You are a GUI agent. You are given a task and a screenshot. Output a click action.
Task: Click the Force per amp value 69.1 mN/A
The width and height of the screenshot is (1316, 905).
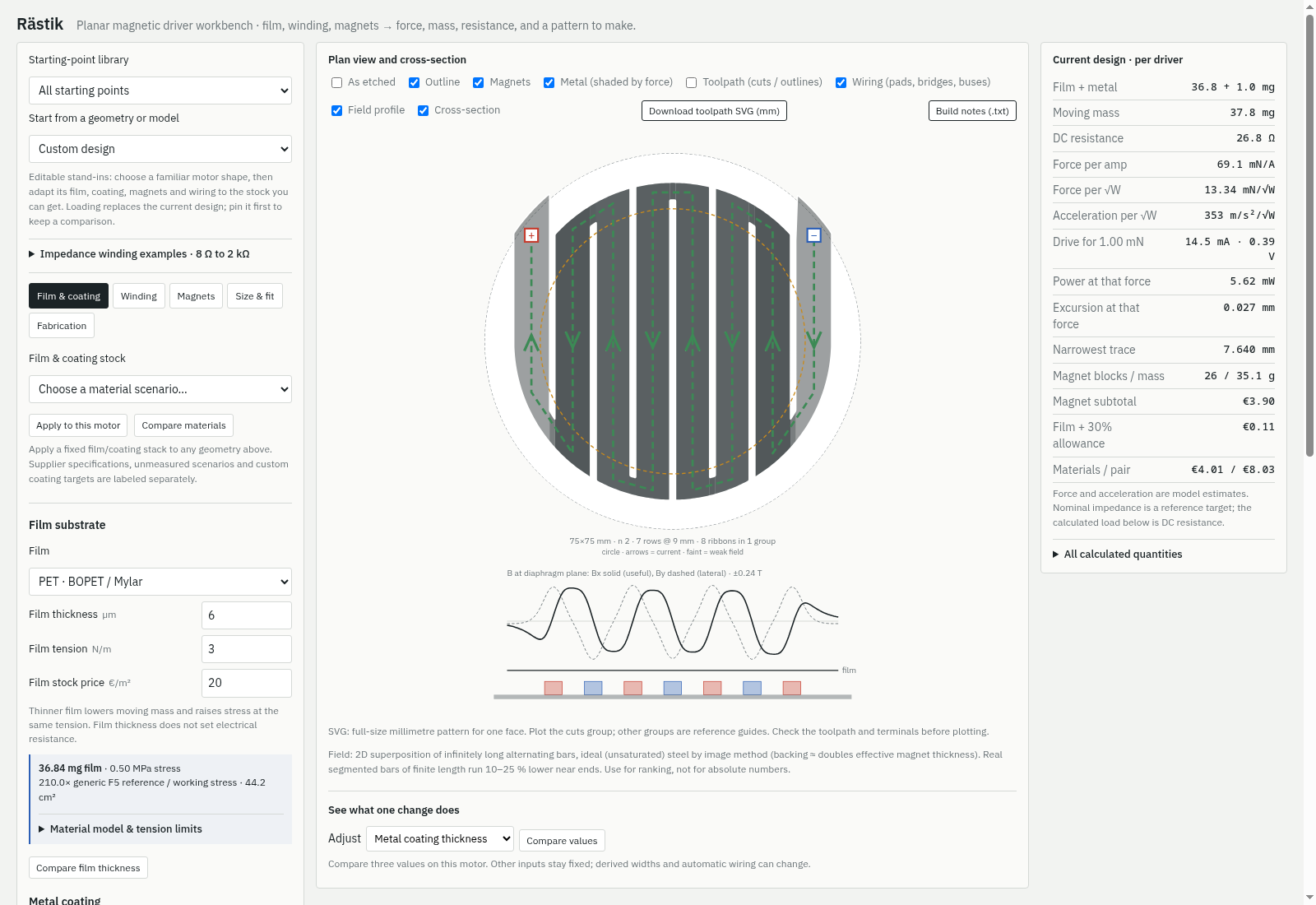coord(1245,165)
